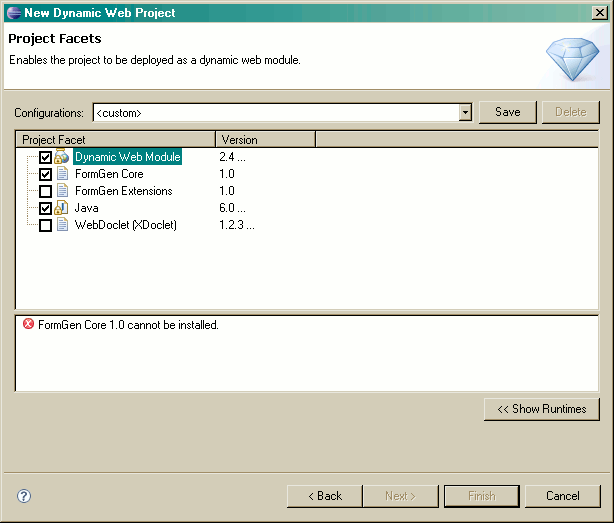The width and height of the screenshot is (614, 523).
Task: Disable the FormGen Core facet checkbox
Action: 45,175
